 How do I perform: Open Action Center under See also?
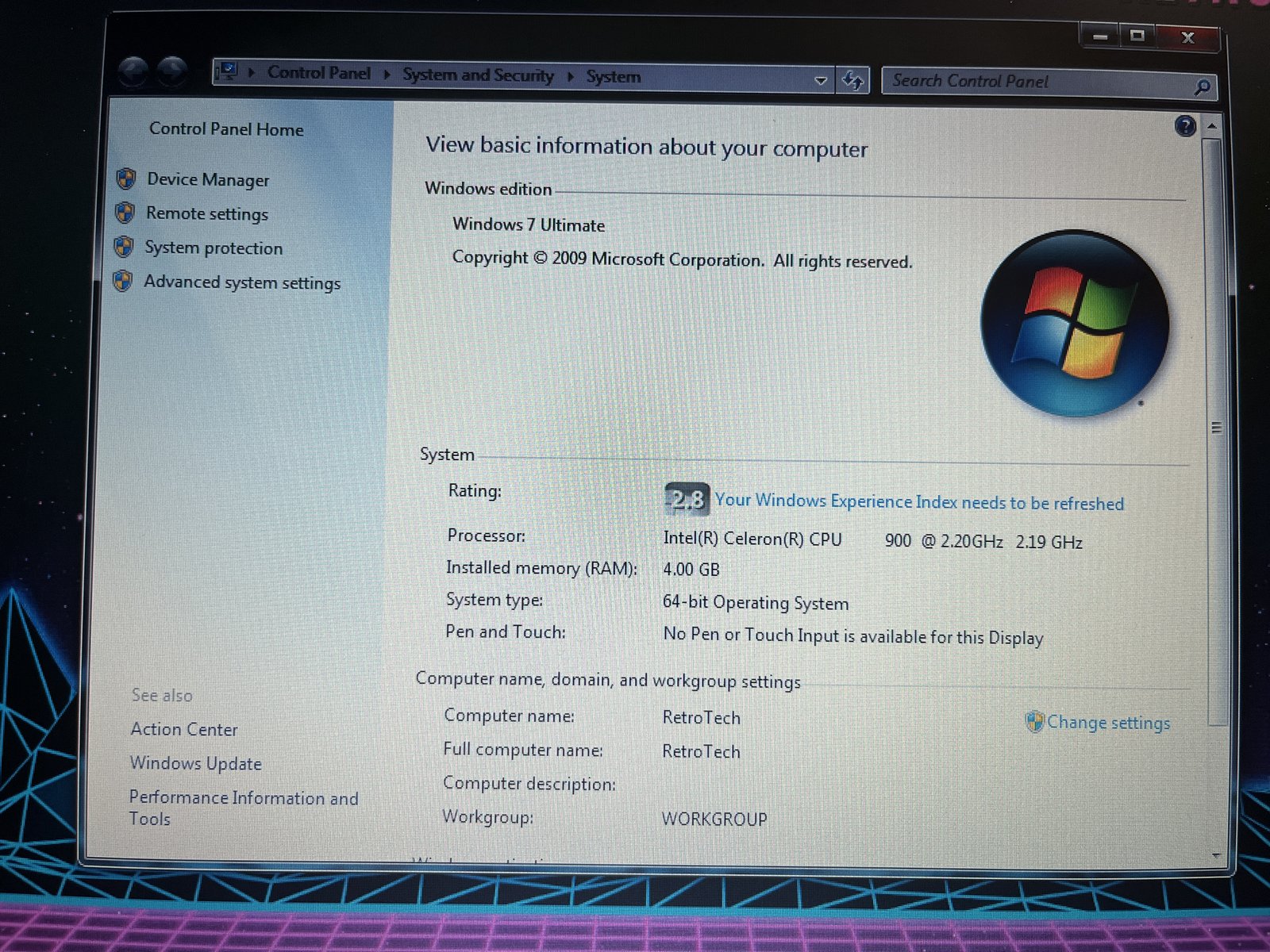click(184, 729)
